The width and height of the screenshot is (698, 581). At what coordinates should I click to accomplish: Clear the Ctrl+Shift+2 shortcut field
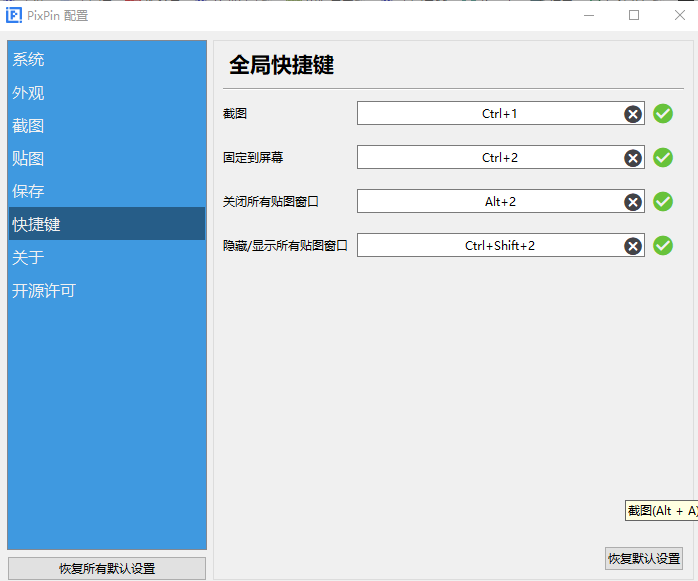[x=633, y=246]
